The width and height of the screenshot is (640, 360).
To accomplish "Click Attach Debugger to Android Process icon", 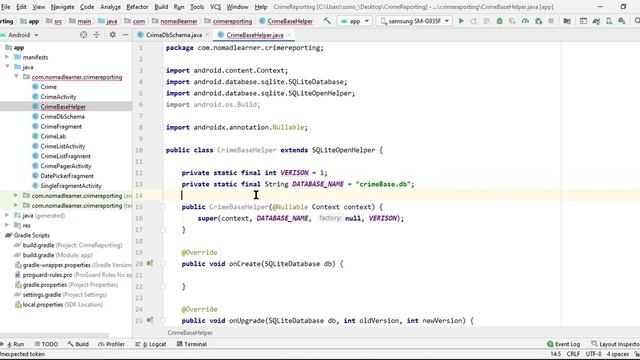I will [x=538, y=21].
